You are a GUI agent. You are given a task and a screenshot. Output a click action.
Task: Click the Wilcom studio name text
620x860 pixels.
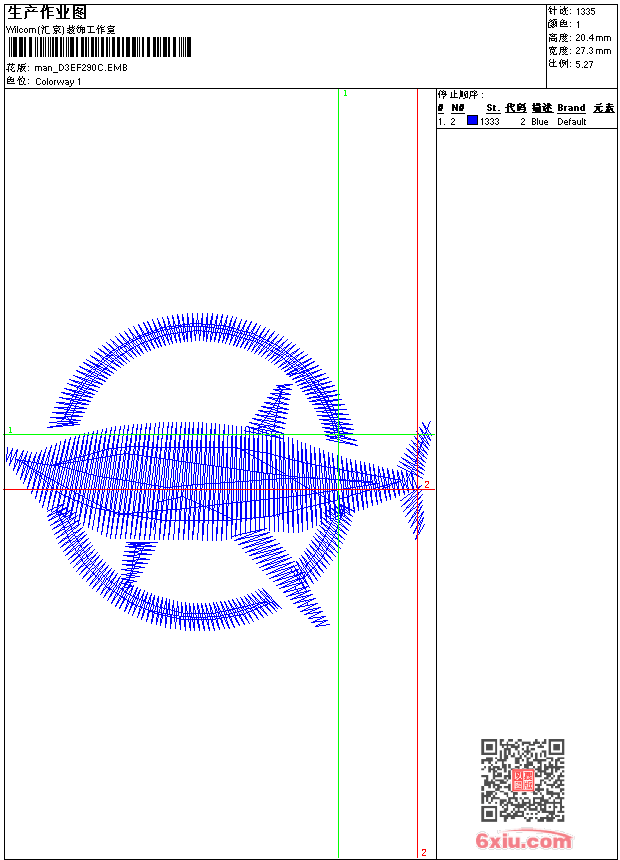(61, 30)
